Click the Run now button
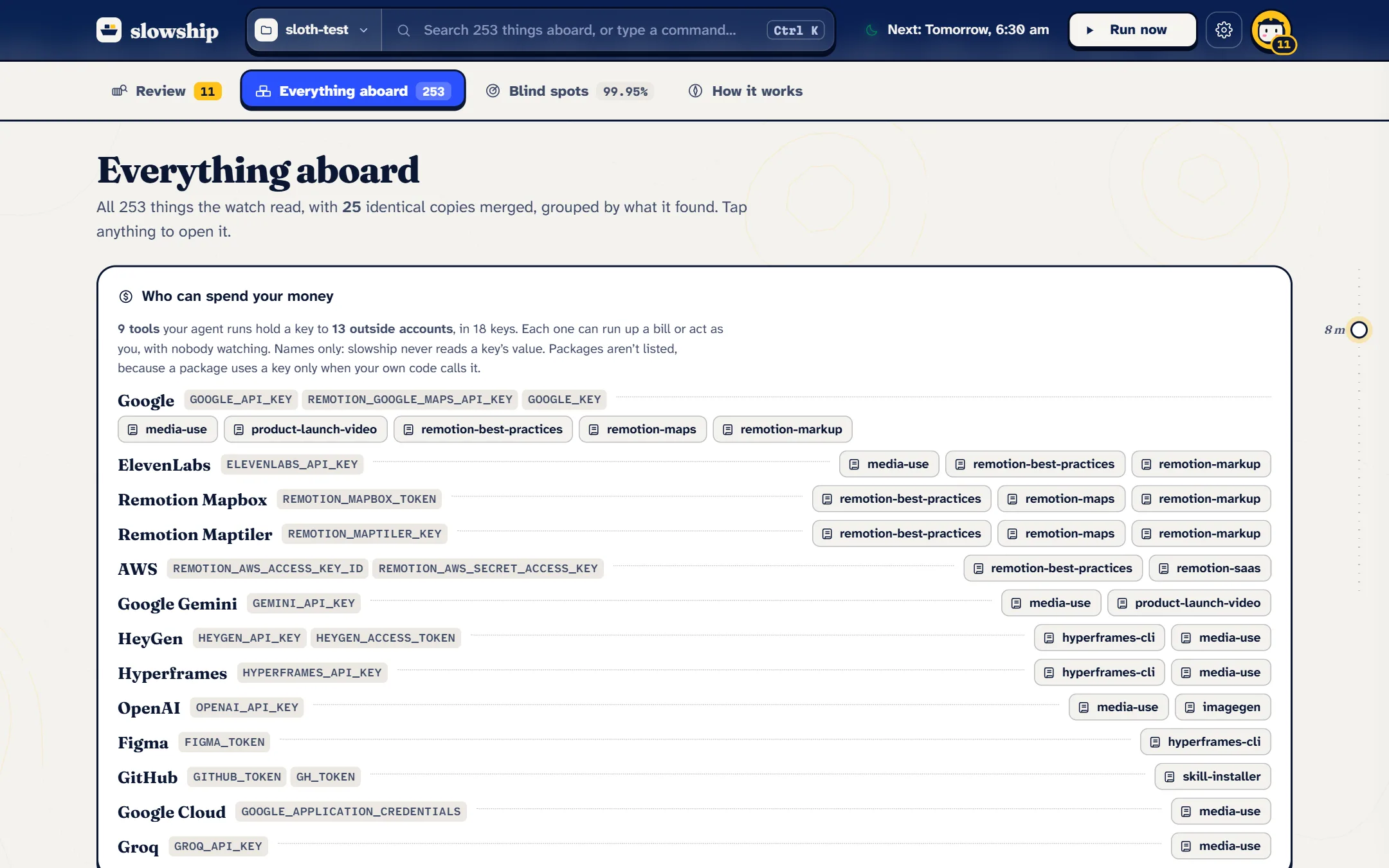The height and width of the screenshot is (868, 1389). [1132, 30]
